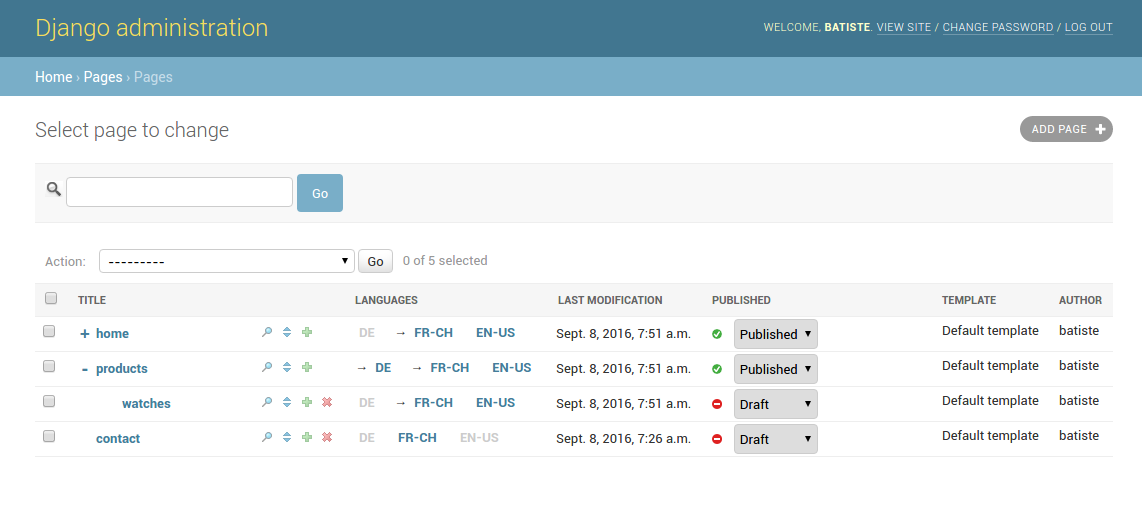Click the move arrows icon in contact row
This screenshot has width=1142, height=516.
pyautogui.click(x=287, y=437)
